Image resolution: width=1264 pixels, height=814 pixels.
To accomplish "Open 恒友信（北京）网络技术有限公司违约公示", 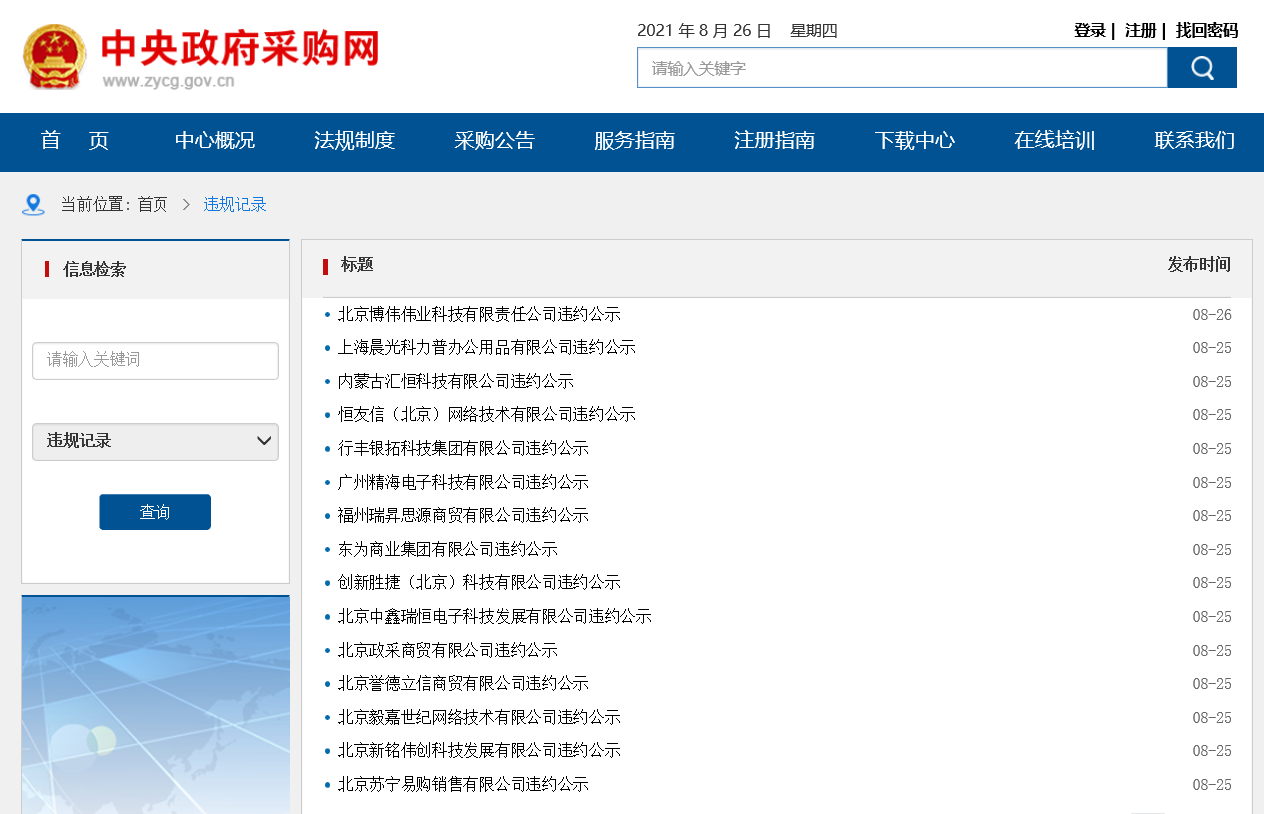I will pos(487,415).
